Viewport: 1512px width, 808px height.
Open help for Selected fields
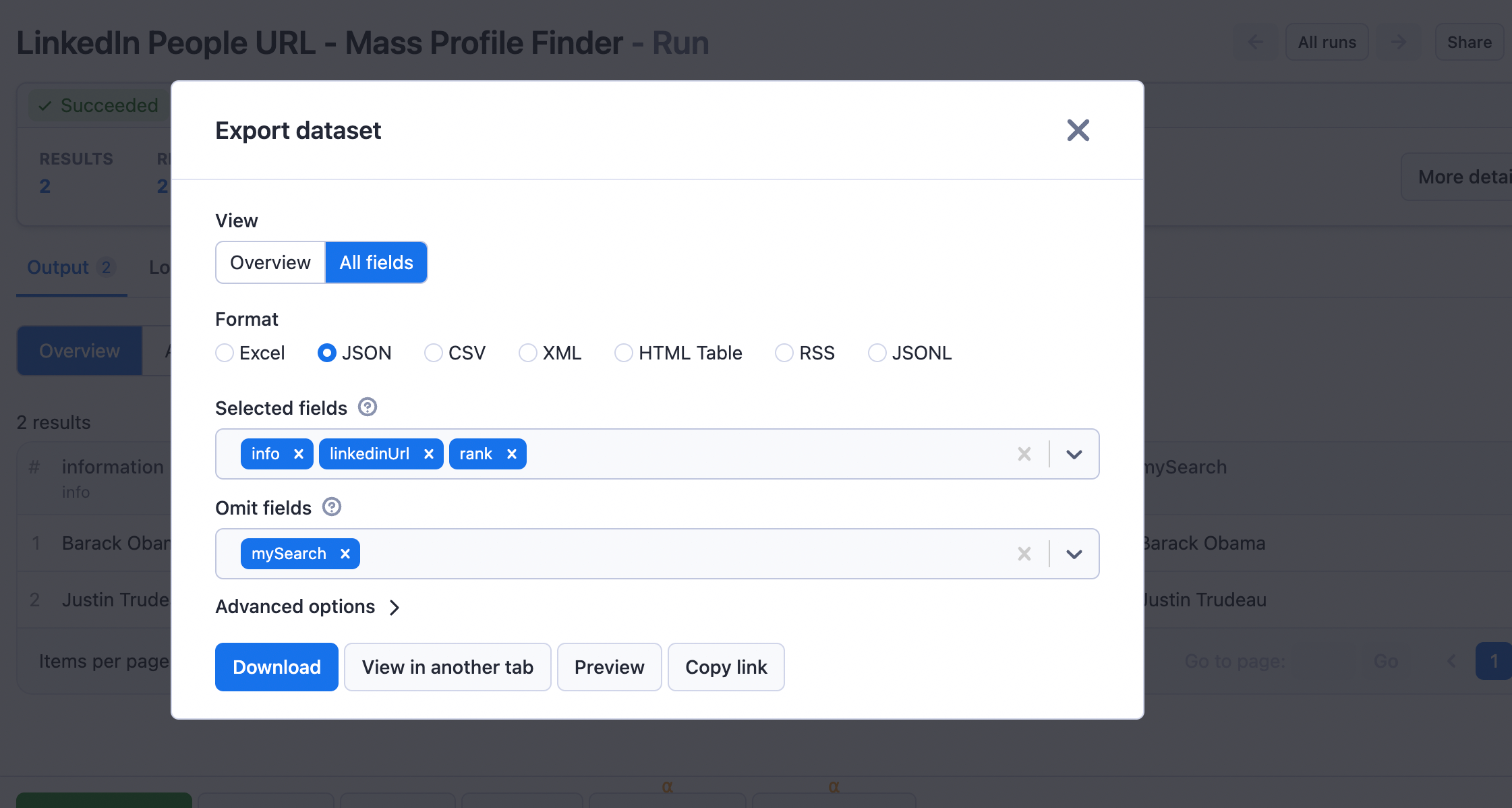(x=366, y=407)
